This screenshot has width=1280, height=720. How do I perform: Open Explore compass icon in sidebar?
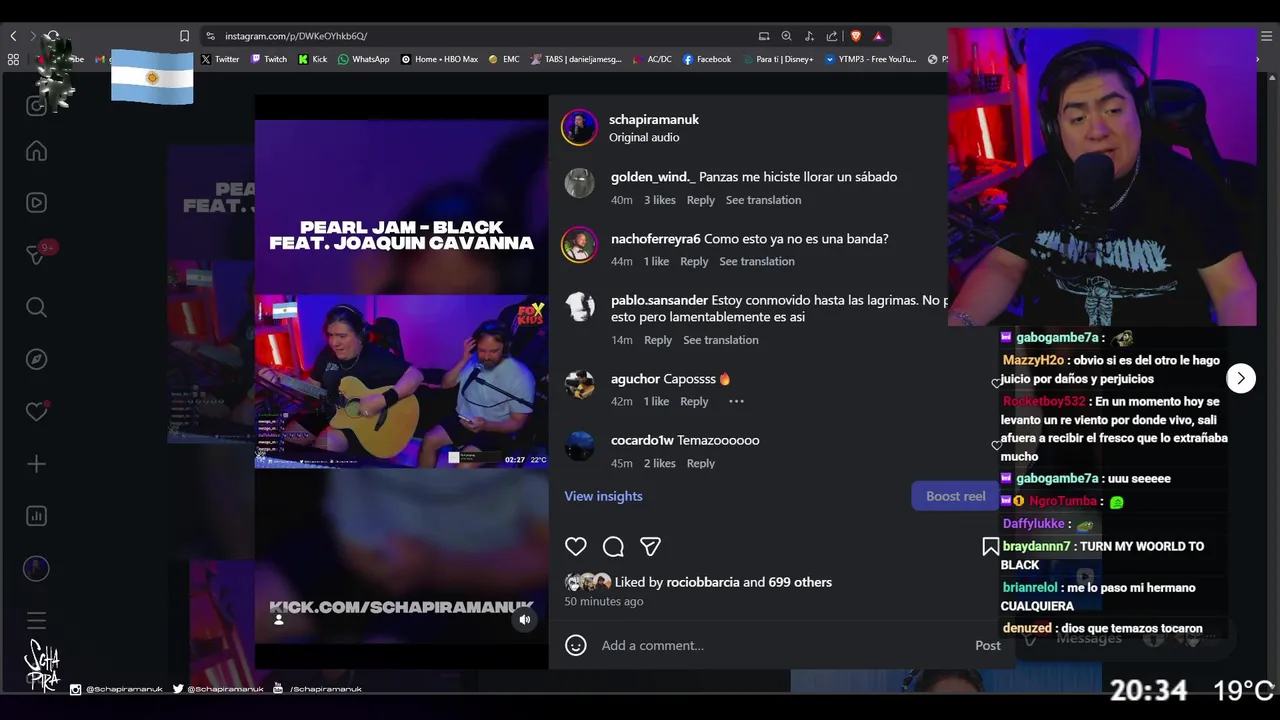pos(36,359)
